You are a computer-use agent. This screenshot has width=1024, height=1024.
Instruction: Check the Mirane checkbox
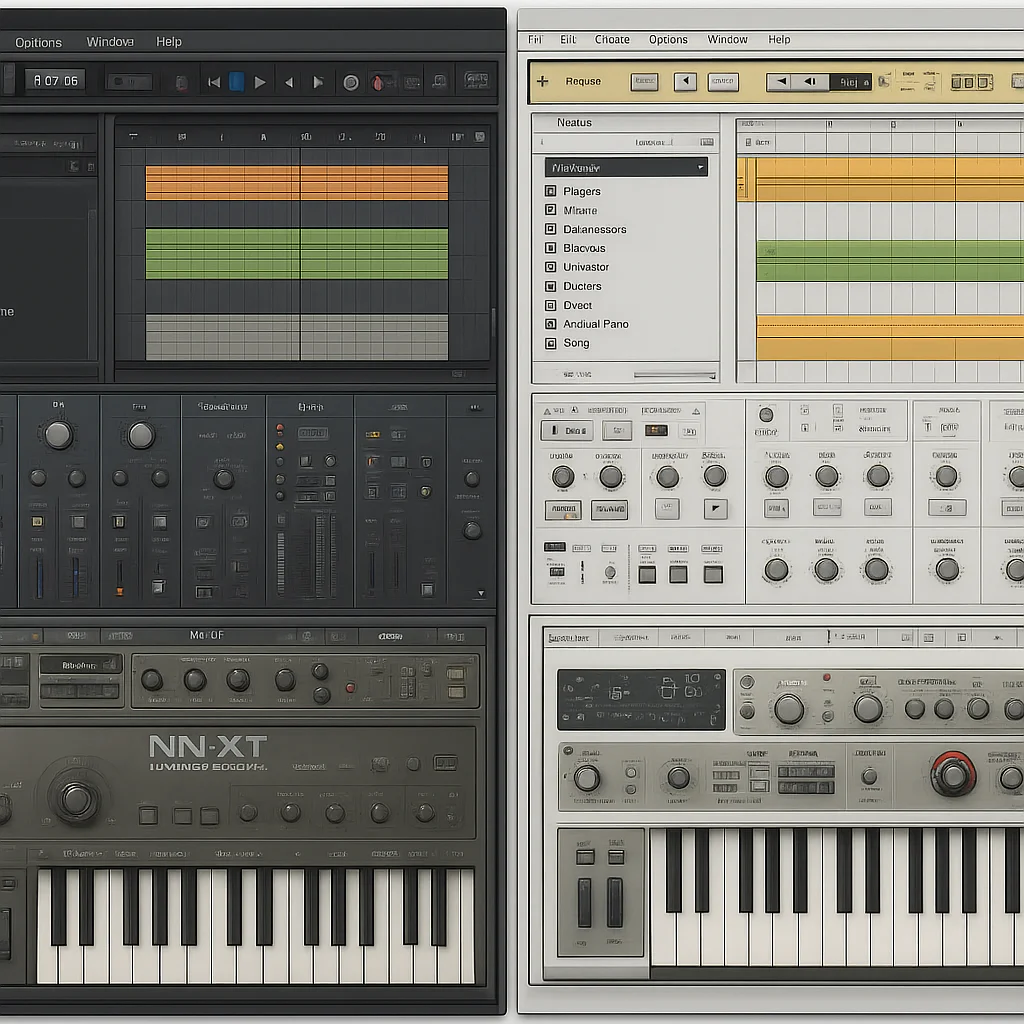pyautogui.click(x=550, y=210)
